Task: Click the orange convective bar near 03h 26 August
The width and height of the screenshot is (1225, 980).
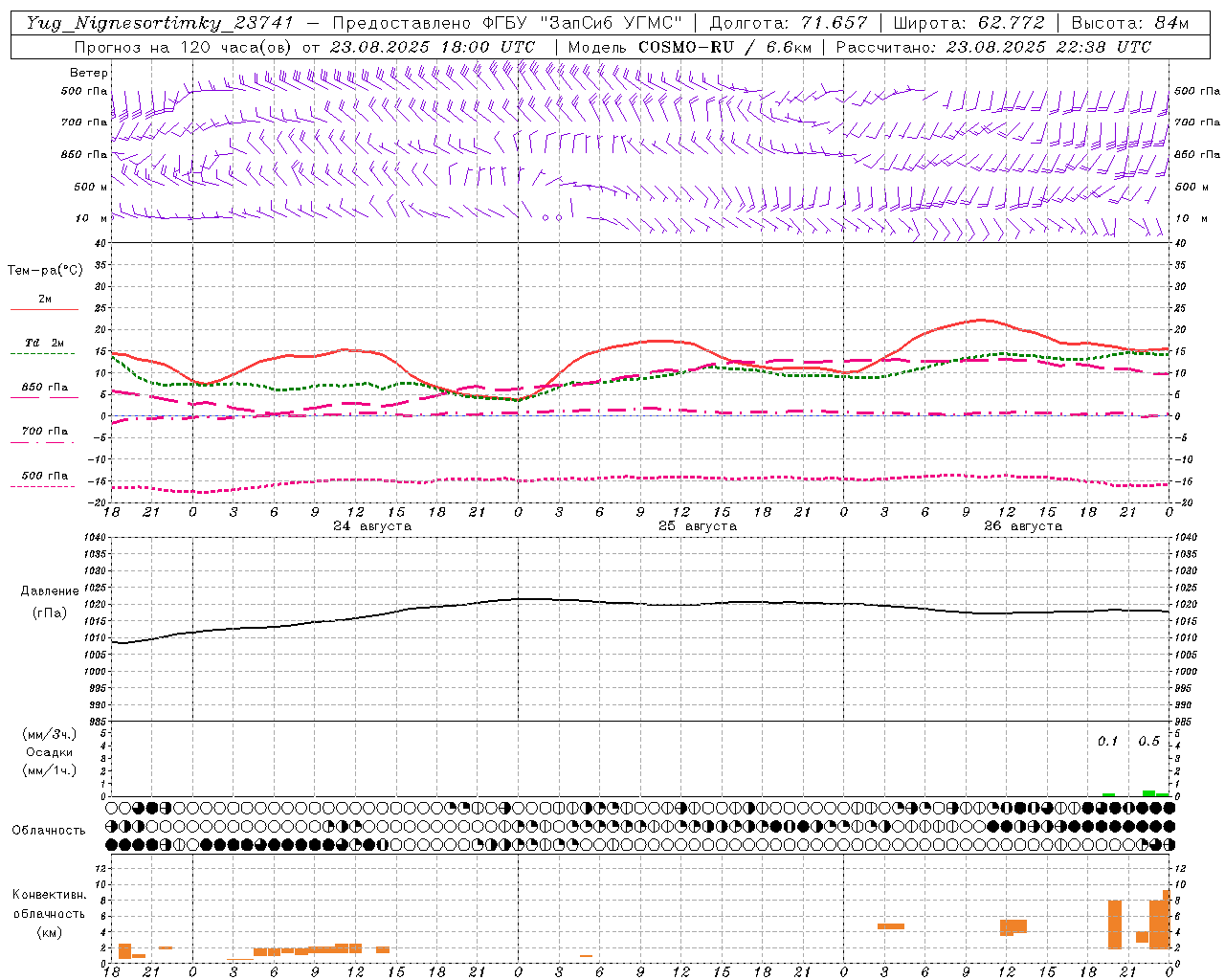Action: [891, 926]
